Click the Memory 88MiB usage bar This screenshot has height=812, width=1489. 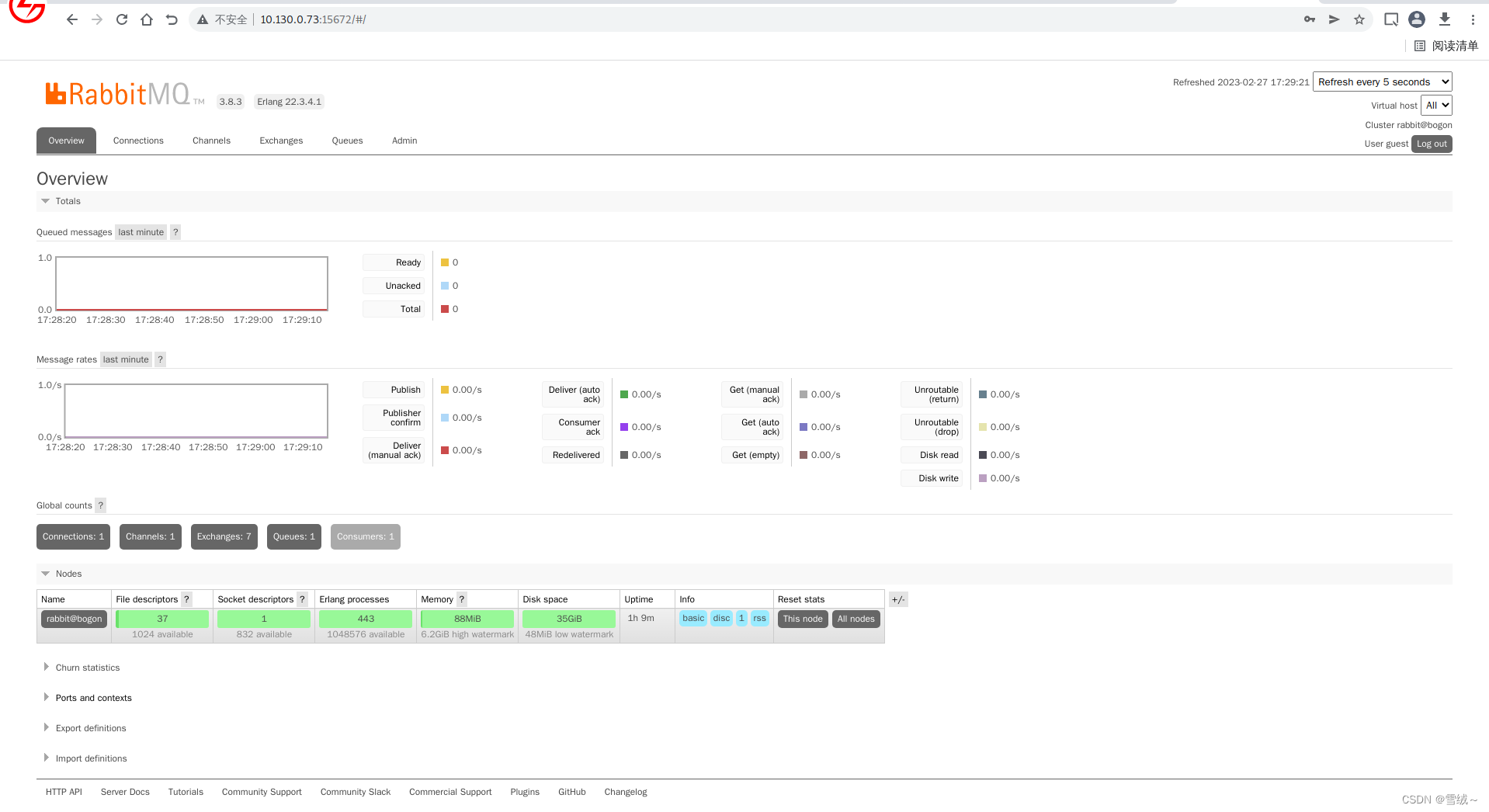pos(467,619)
